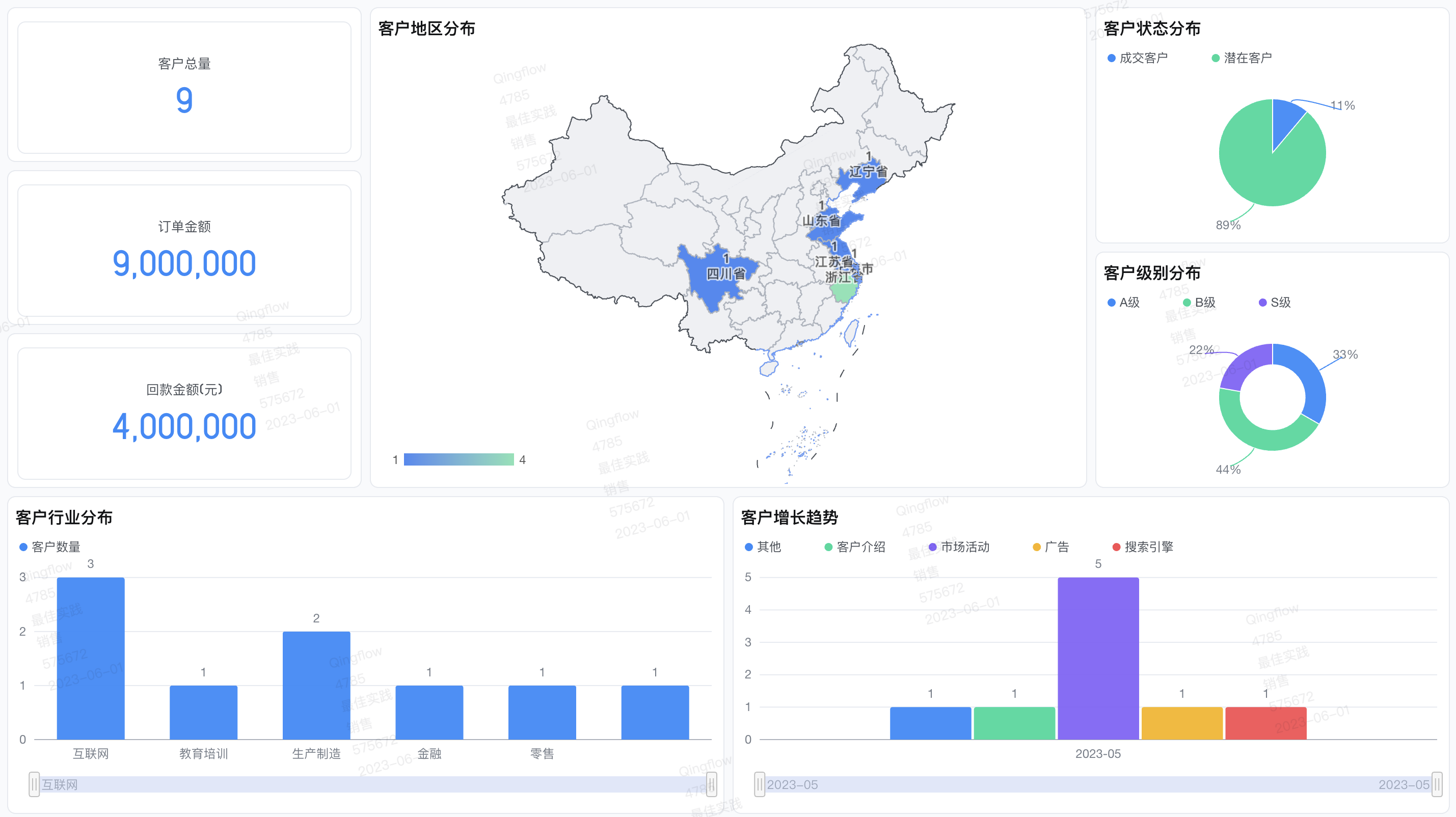Click the 客户行业分布 panel title
The image size is (1456, 817).
[64, 517]
